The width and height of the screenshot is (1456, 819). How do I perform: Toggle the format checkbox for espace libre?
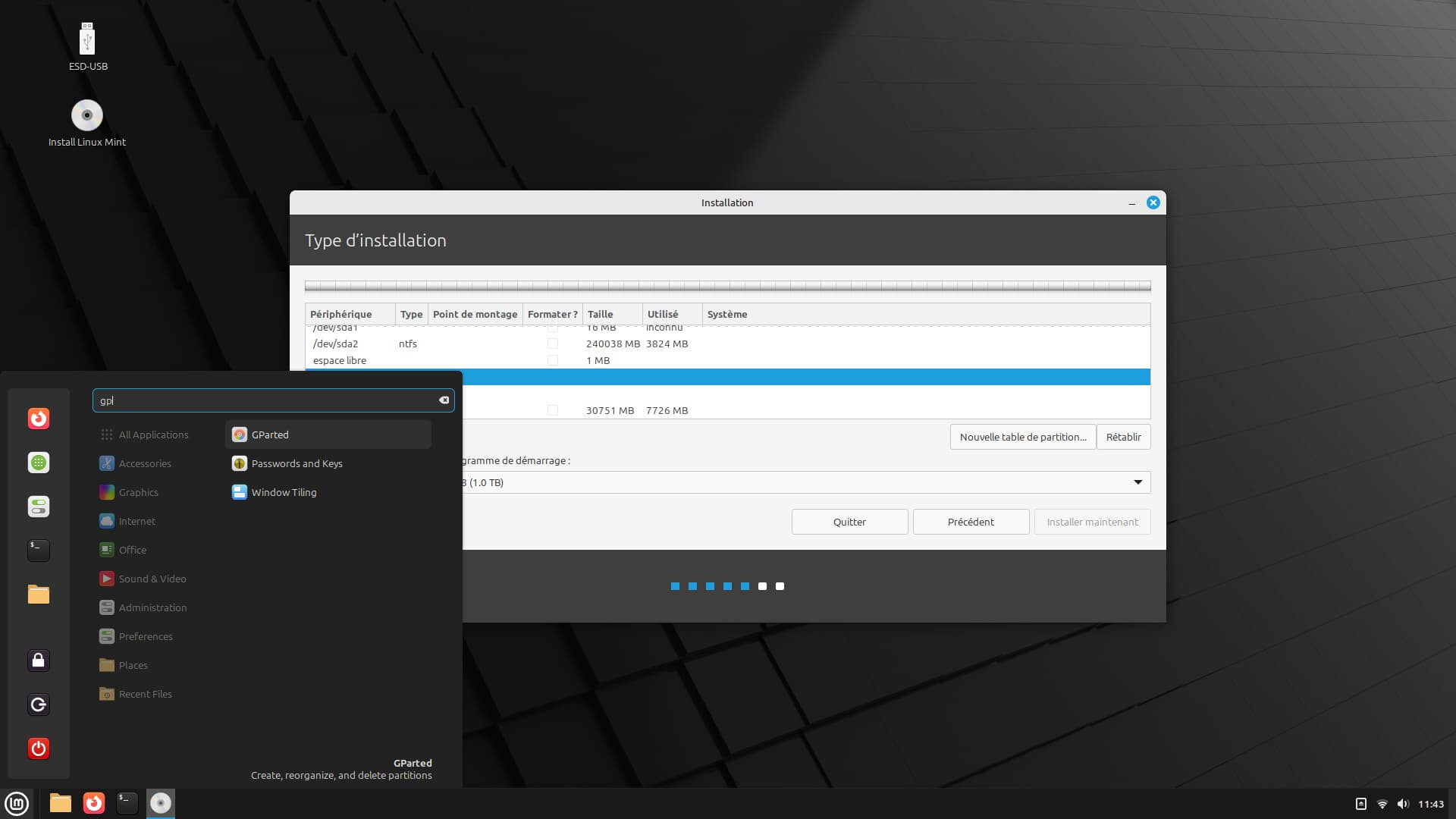tap(553, 360)
